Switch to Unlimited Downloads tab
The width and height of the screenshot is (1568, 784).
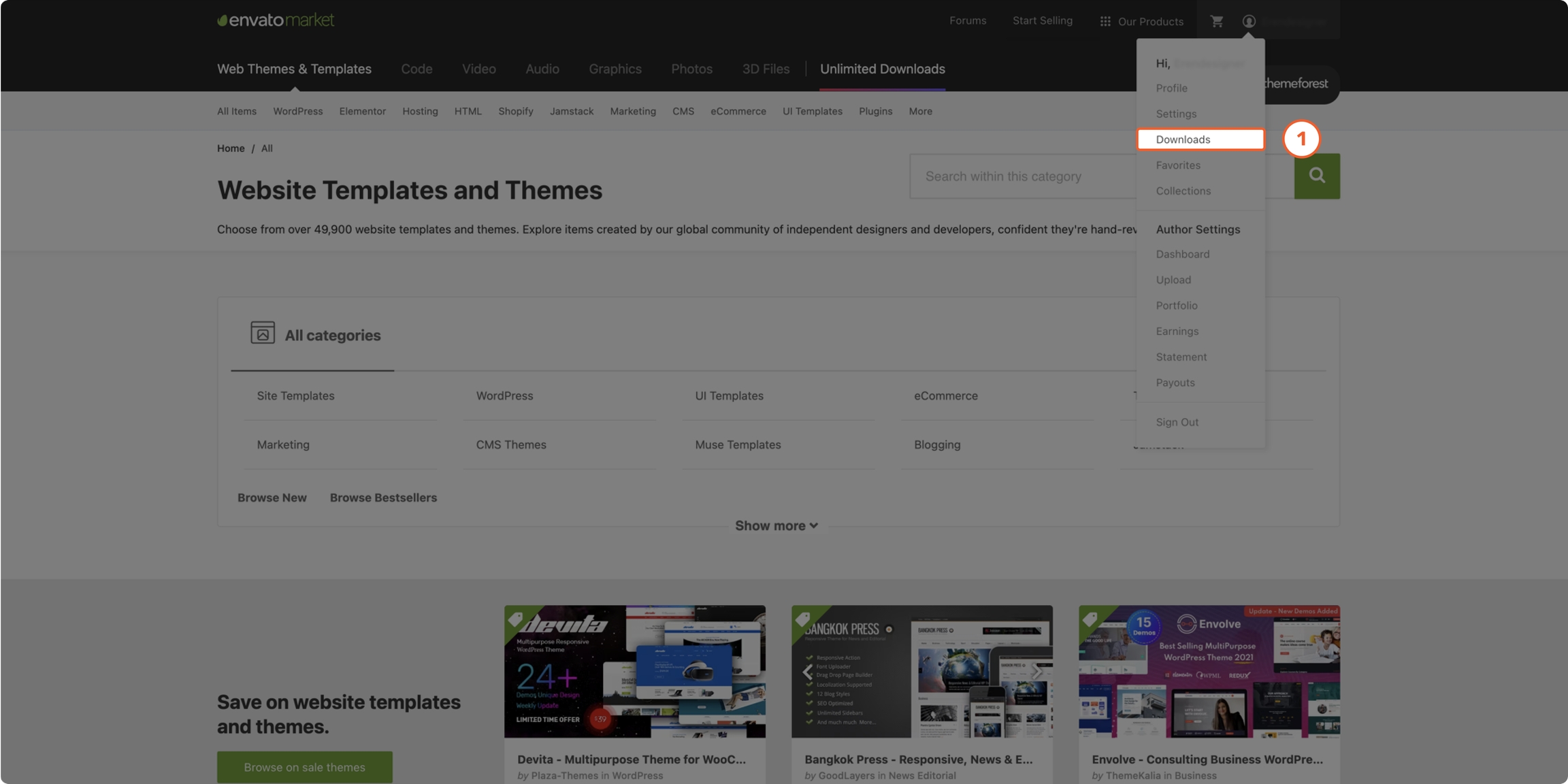(882, 69)
